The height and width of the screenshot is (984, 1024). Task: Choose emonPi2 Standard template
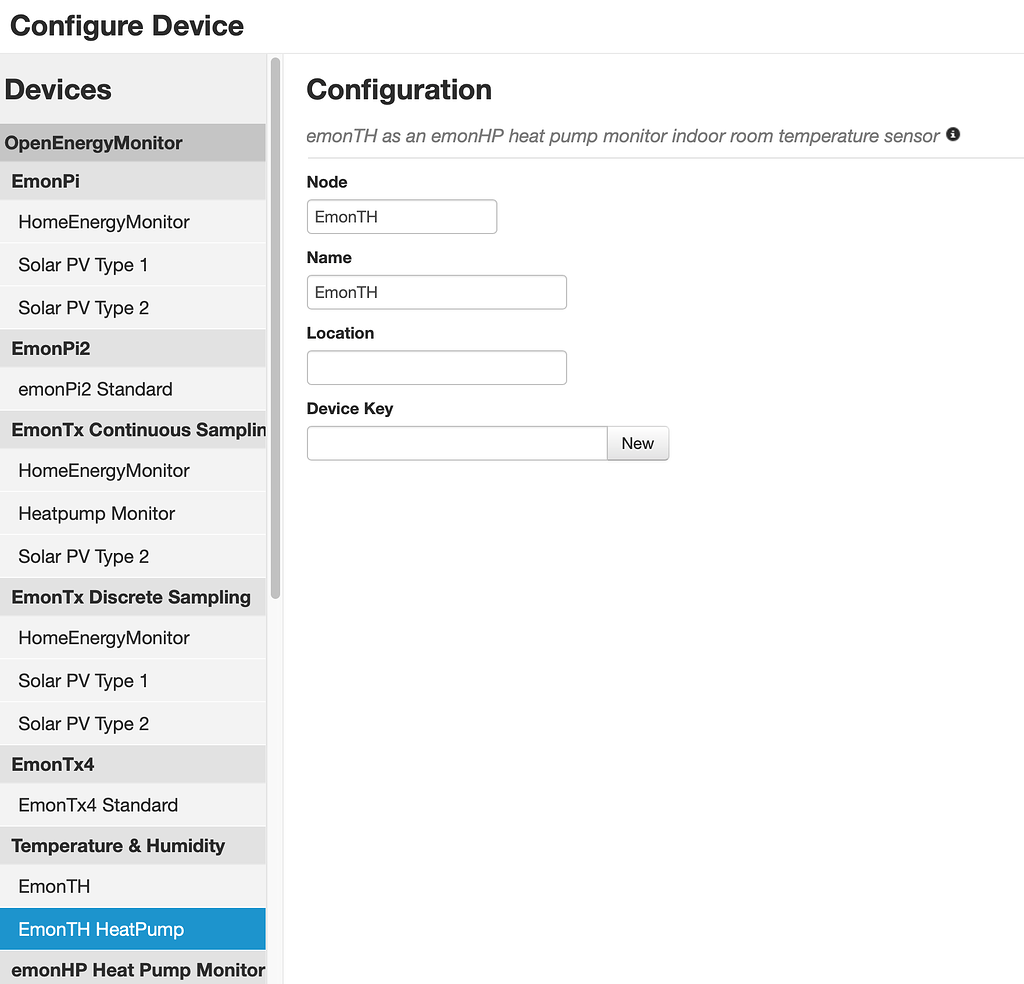[95, 389]
